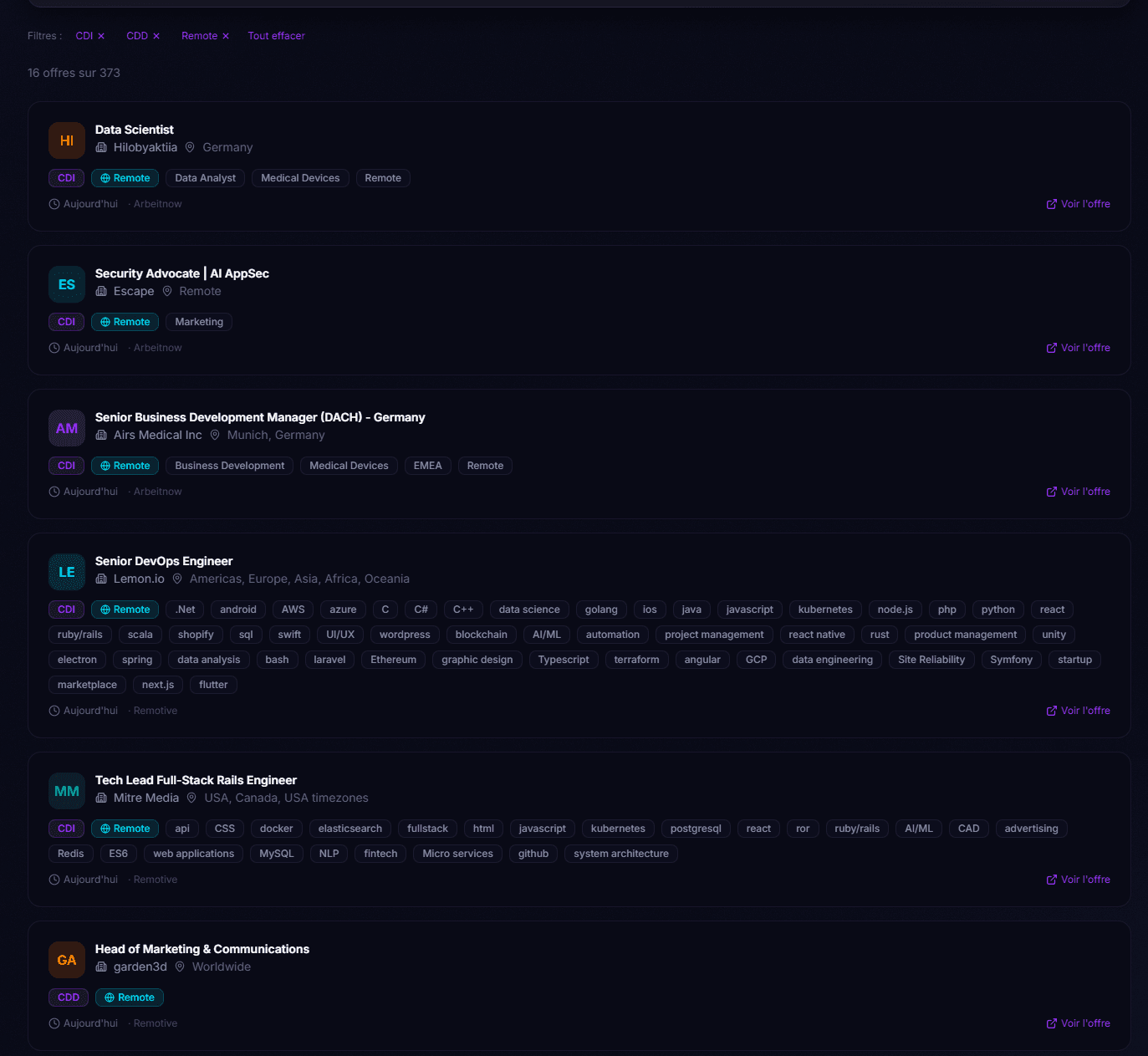This screenshot has height=1056, width=1148.
Task: Open Voir l'offre for Tech Lead Rails Engineer
Action: (x=1078, y=880)
